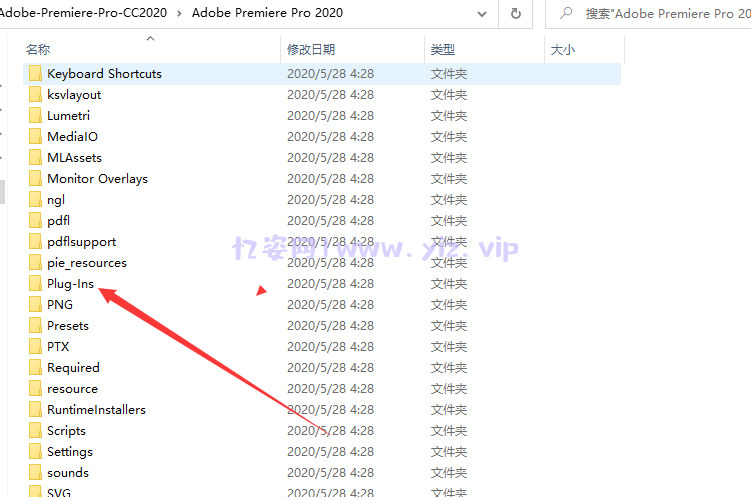Click the RuntimeInstallers folder icon
The width and height of the screenshot is (751, 500).
(35, 410)
